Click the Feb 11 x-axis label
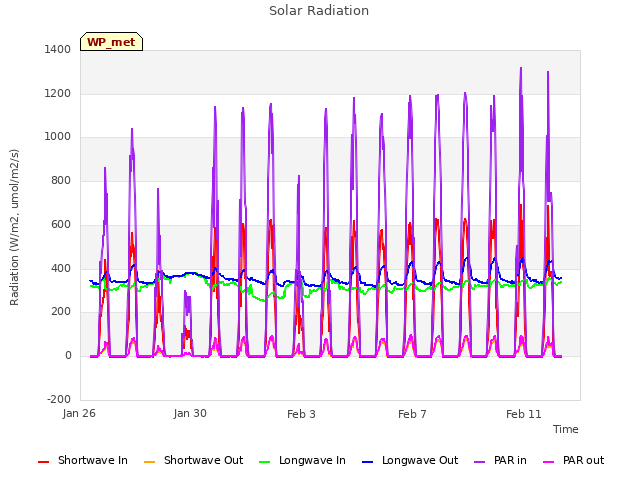Screen dimensions: 640x480 (x=524, y=414)
